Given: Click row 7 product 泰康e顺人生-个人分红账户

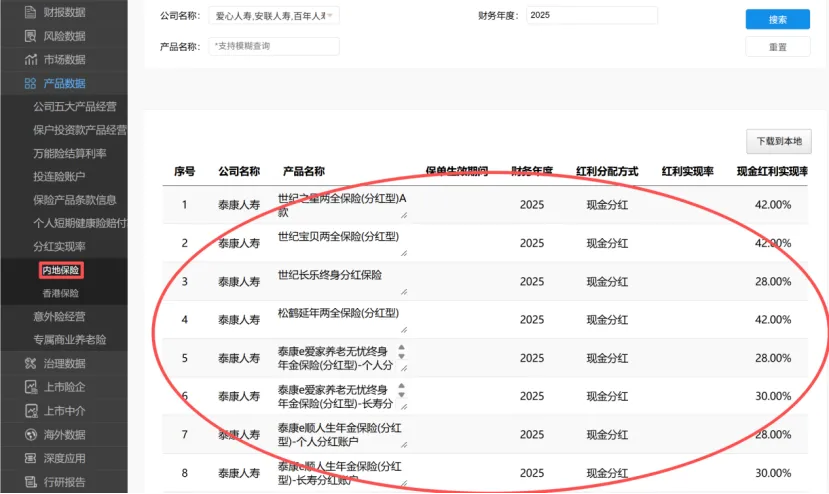Looking at the screenshot, I should (342, 434).
